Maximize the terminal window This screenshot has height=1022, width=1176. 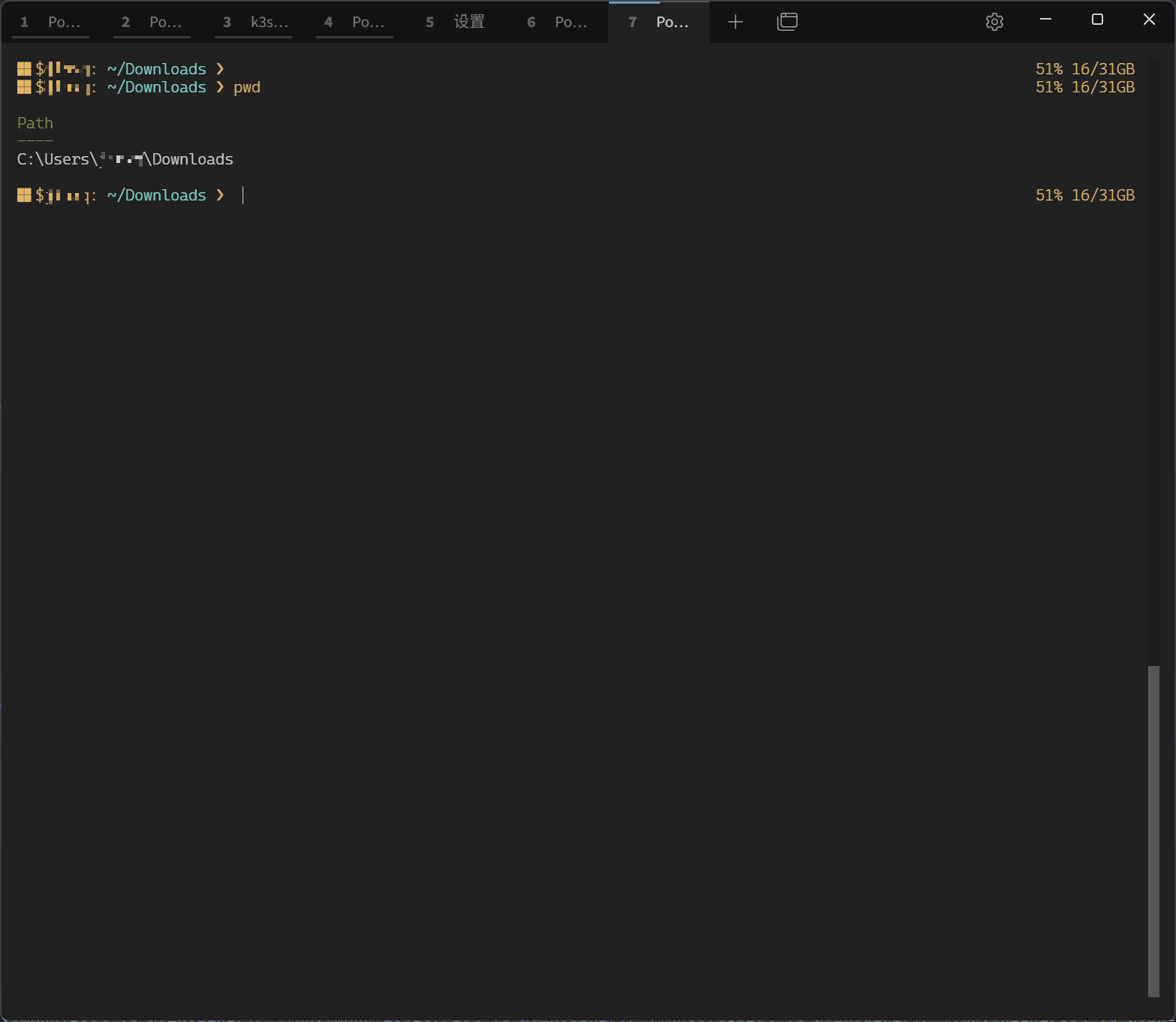pyautogui.click(x=1097, y=20)
